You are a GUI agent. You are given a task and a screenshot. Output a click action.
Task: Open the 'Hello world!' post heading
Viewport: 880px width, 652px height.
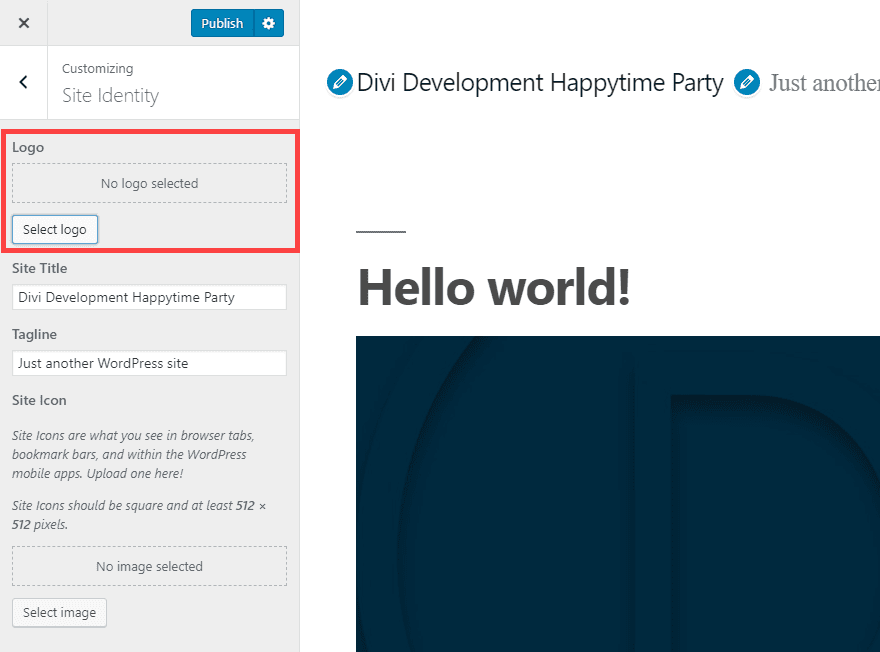click(494, 288)
